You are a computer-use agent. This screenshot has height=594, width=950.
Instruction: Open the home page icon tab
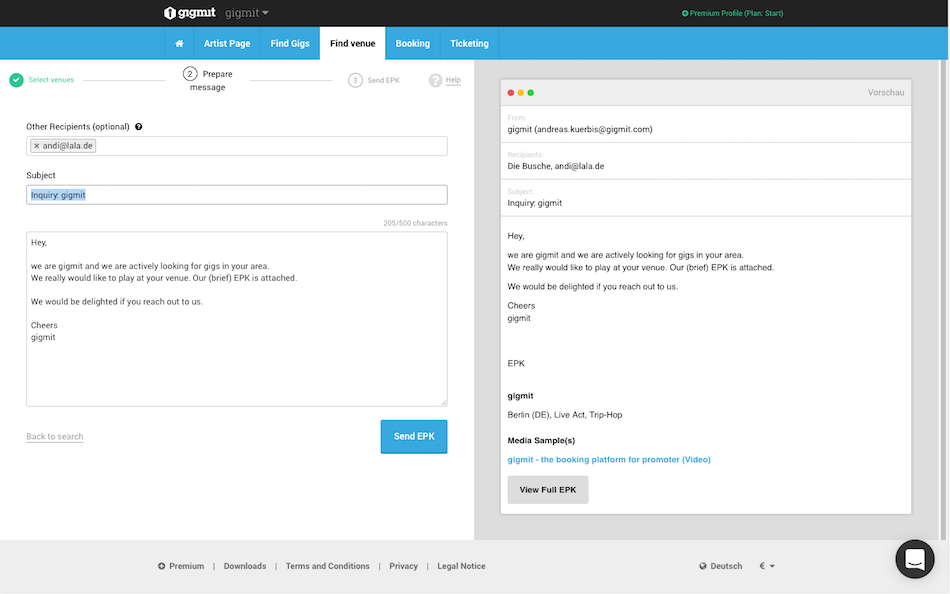(x=179, y=44)
